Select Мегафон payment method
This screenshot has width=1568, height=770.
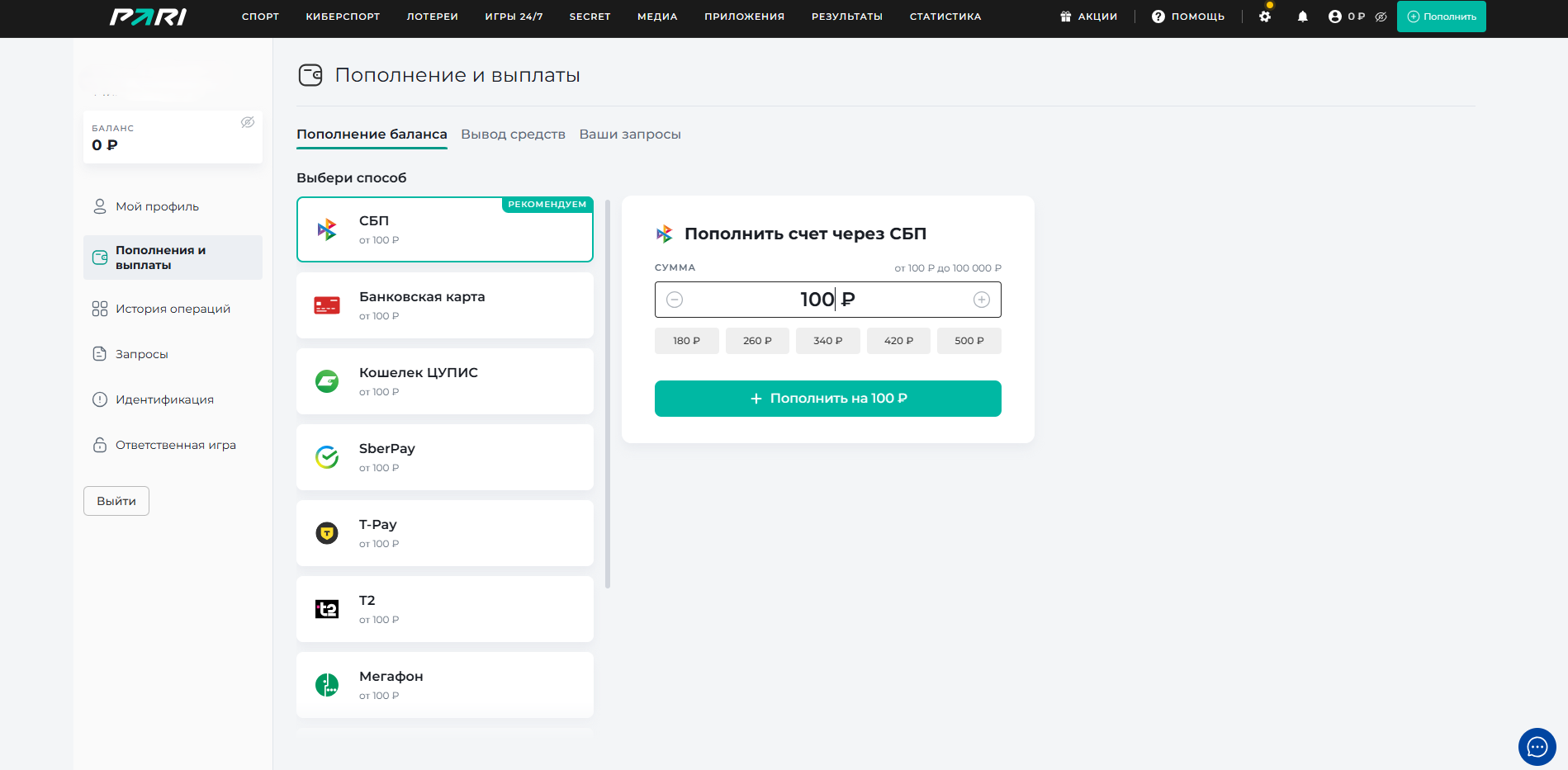(x=444, y=685)
